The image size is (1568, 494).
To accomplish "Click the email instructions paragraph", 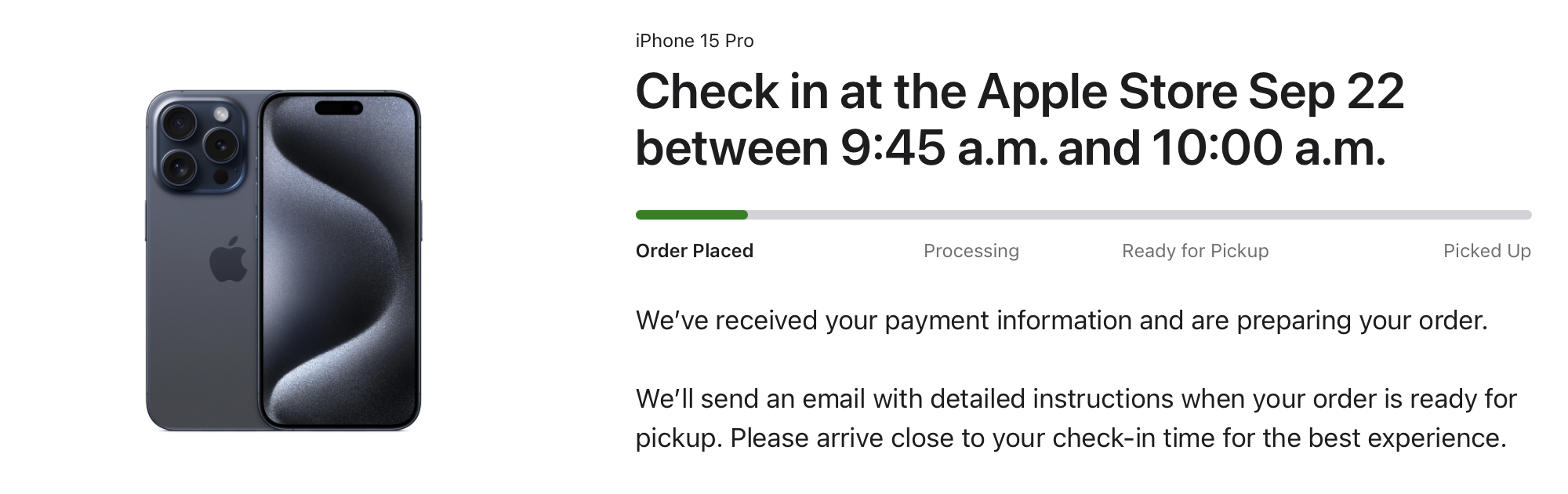I will (x=1076, y=419).
